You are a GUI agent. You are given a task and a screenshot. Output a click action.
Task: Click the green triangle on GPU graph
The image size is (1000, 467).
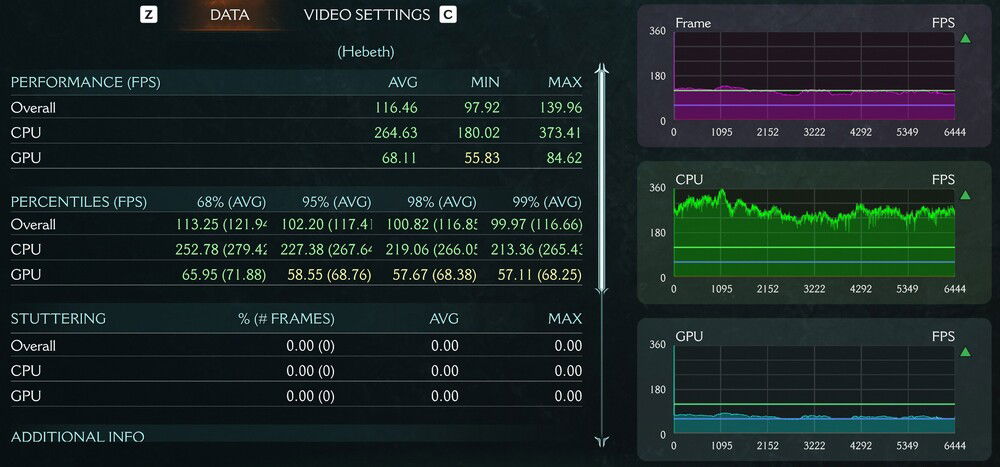pos(965,352)
